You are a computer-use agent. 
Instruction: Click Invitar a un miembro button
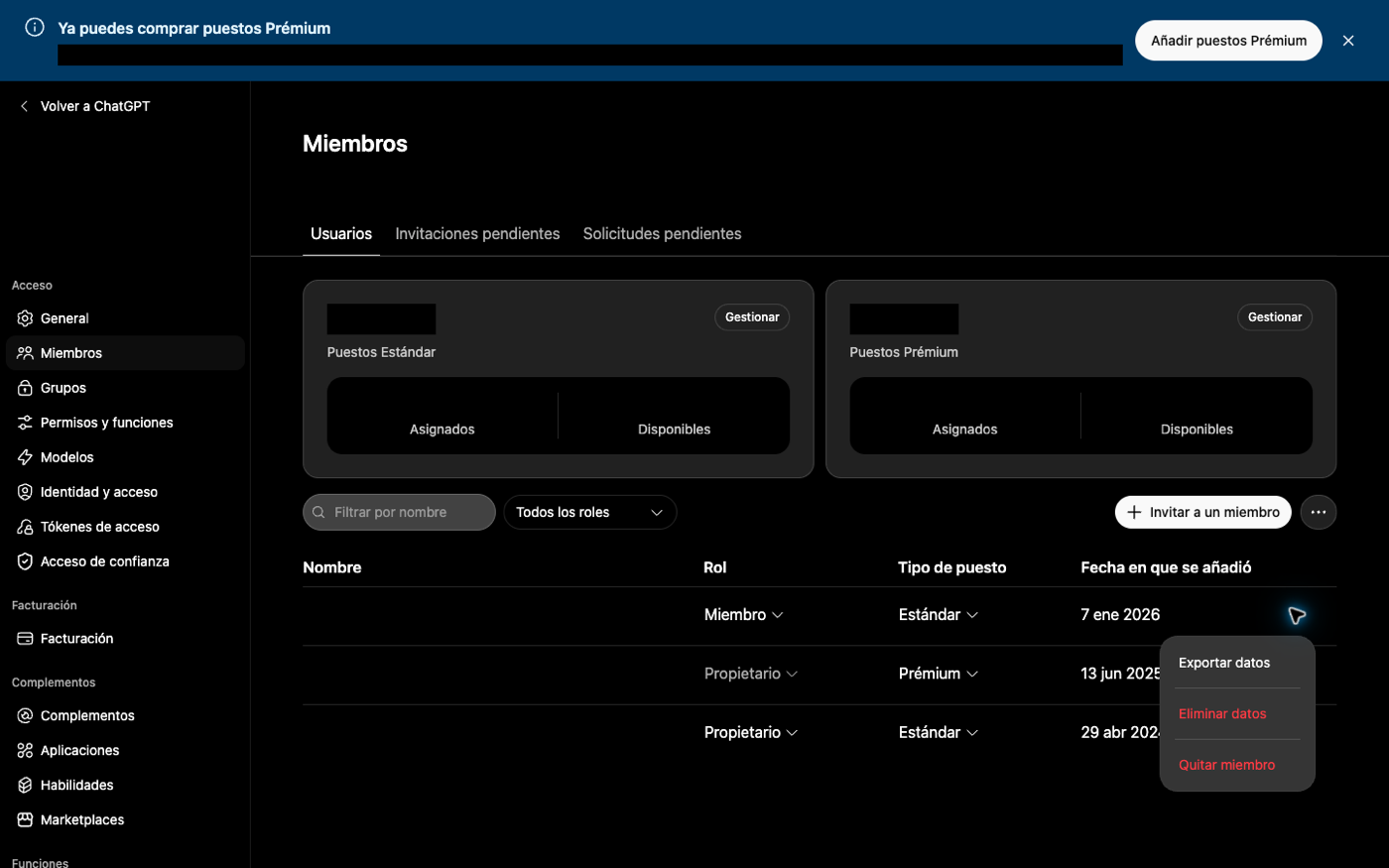(x=1203, y=512)
